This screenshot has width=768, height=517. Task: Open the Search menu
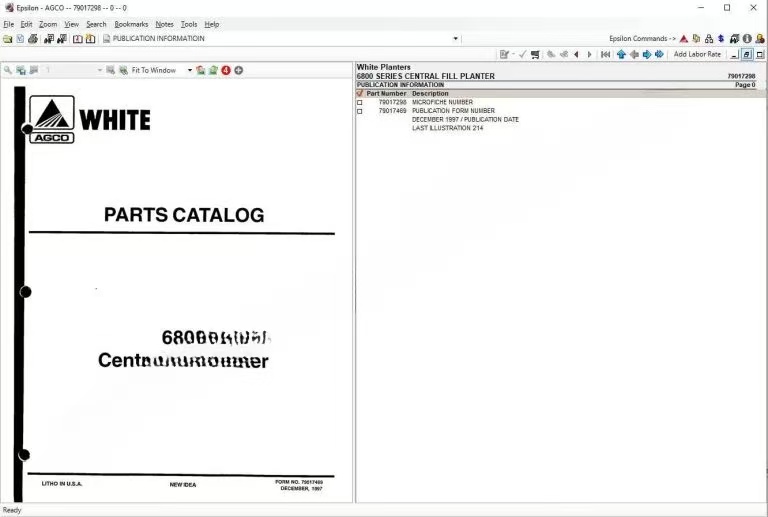coord(96,24)
